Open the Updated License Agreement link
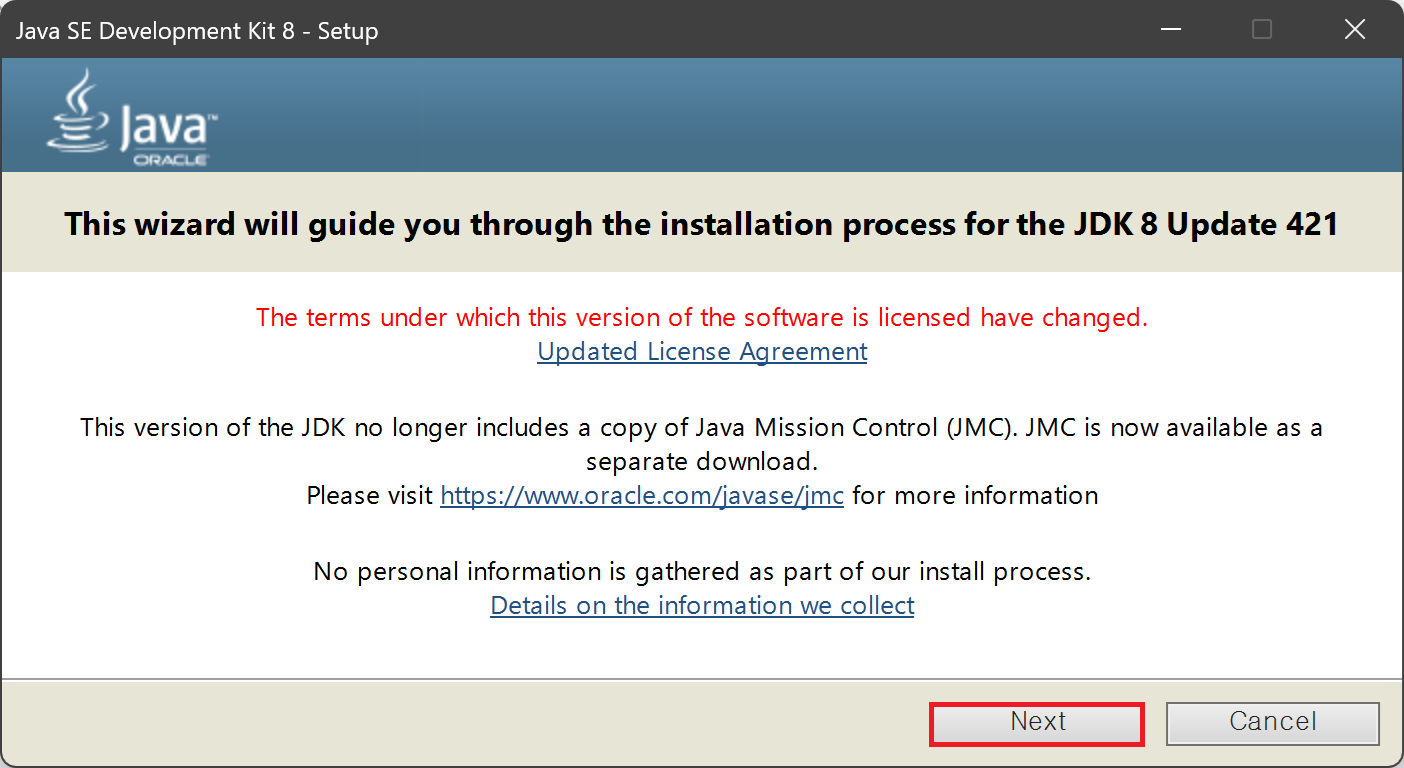Screen dimensions: 1404x768 pyautogui.click(x=701, y=351)
